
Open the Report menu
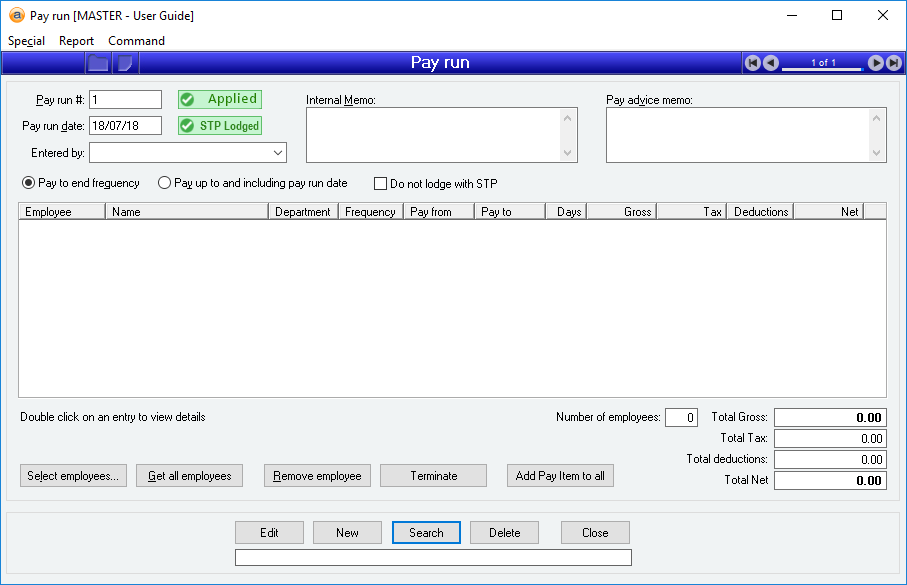coord(76,41)
